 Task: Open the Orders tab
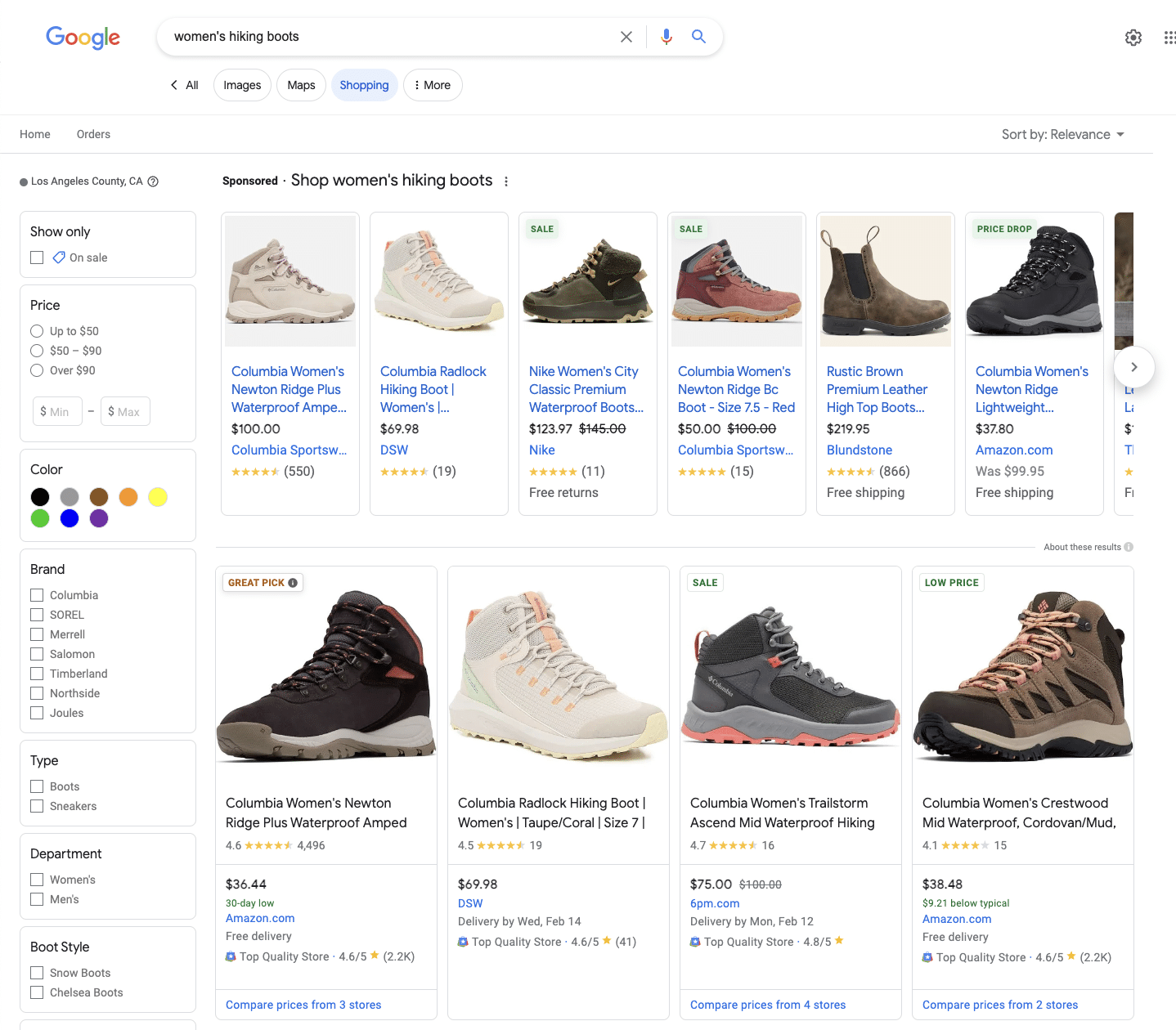pyautogui.click(x=93, y=134)
